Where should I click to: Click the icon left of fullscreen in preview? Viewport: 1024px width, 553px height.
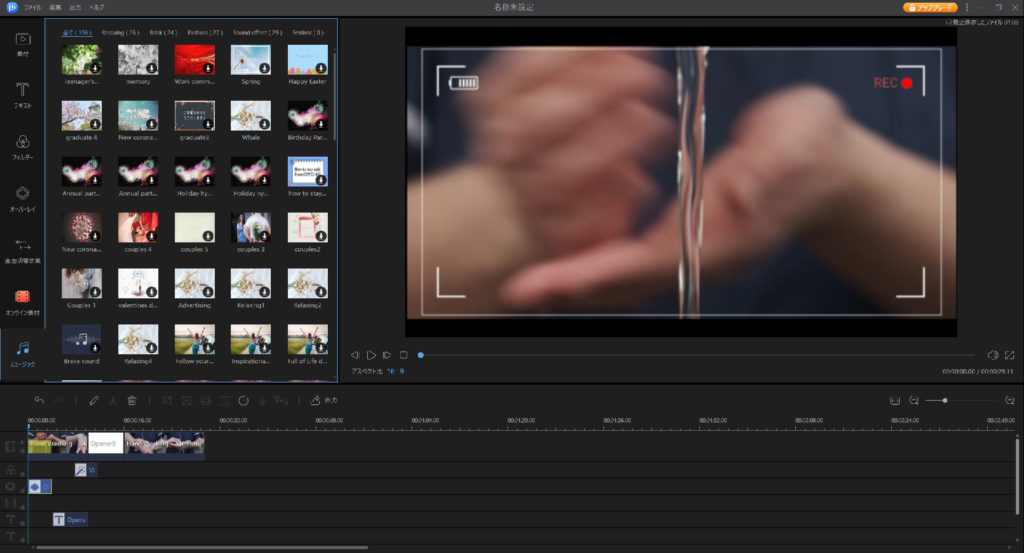pyautogui.click(x=993, y=355)
